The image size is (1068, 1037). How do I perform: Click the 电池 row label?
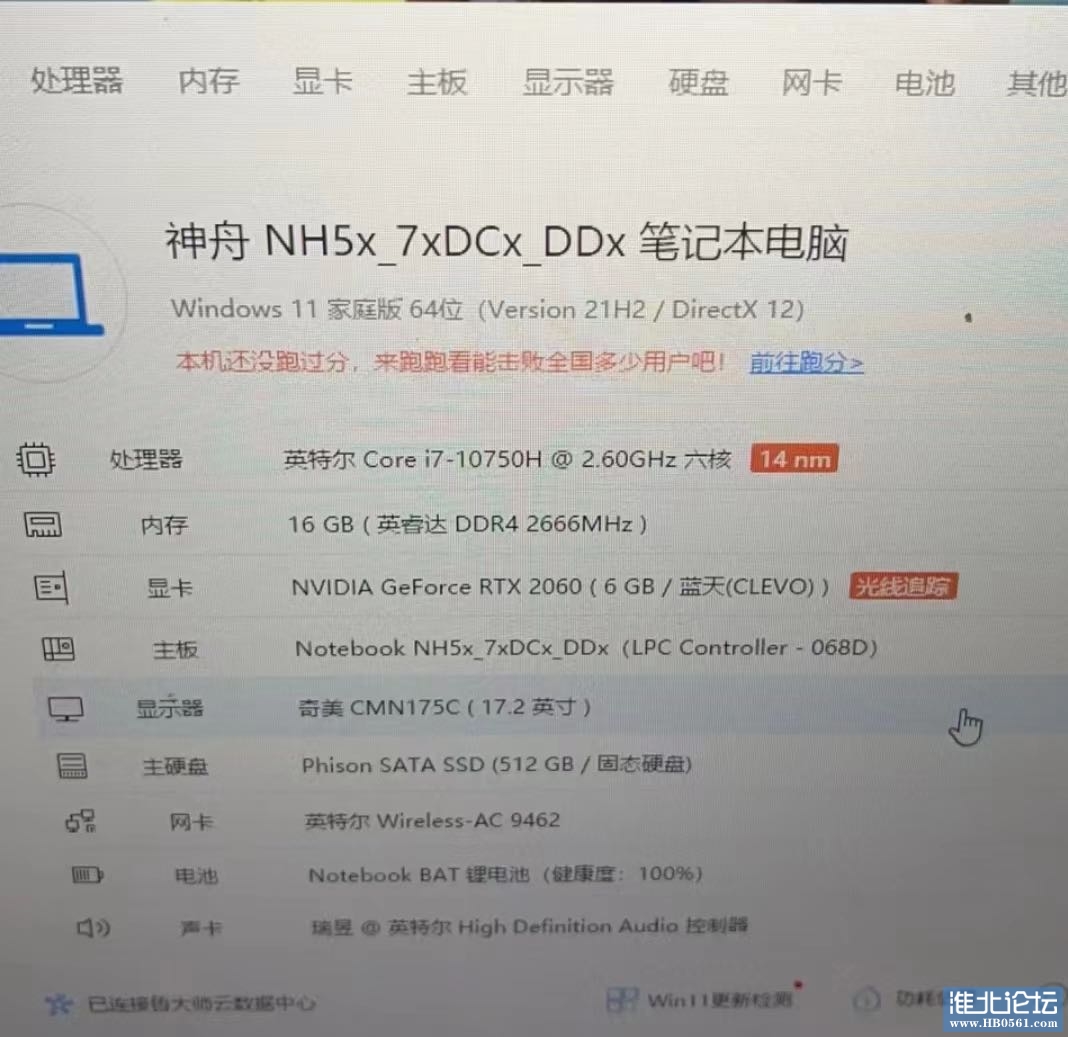(x=196, y=875)
